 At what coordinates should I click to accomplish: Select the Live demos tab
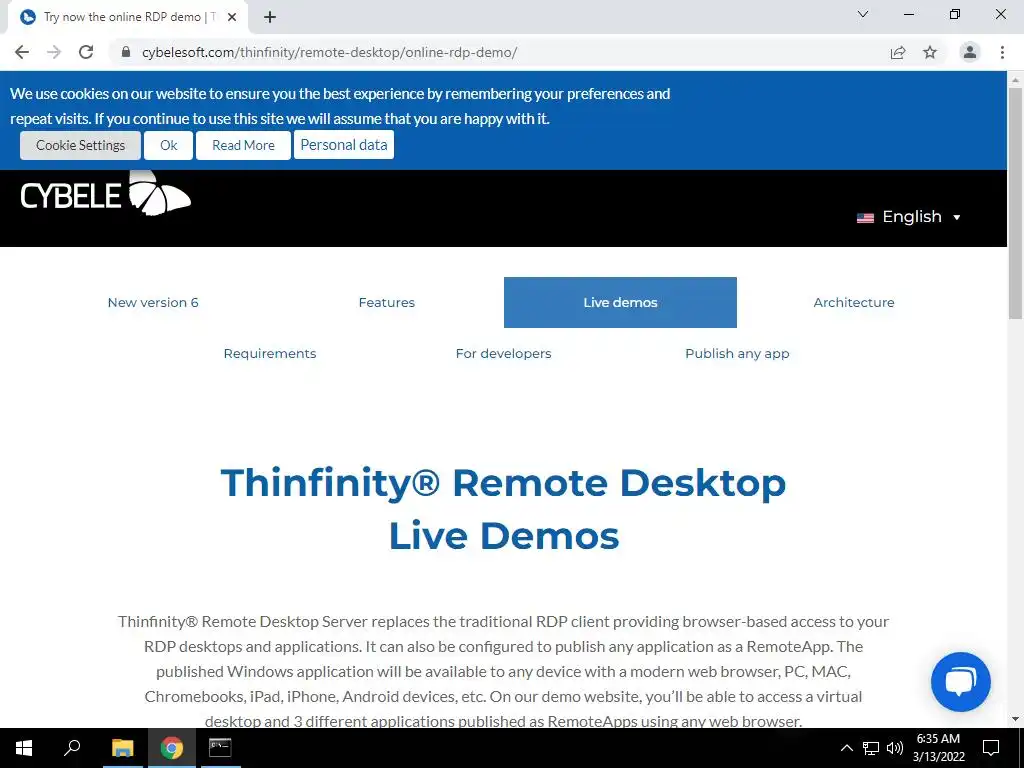pyautogui.click(x=620, y=302)
